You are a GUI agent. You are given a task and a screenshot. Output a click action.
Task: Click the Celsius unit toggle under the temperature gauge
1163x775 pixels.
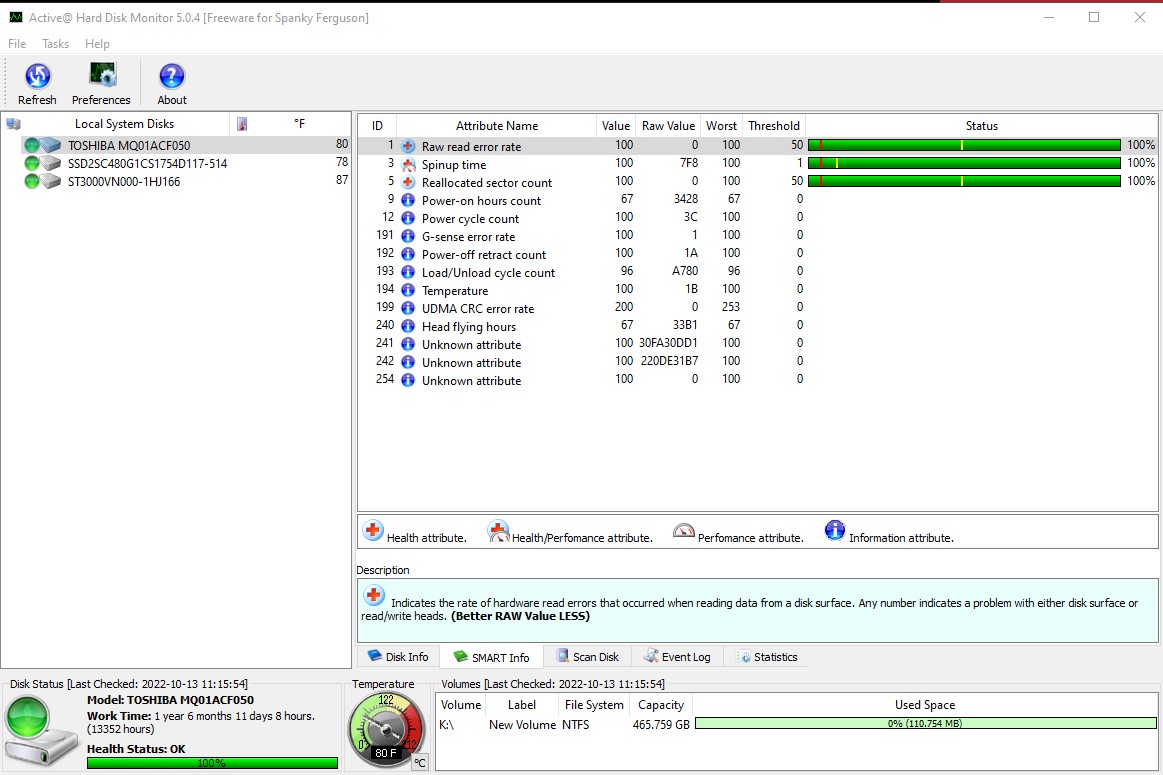coord(420,763)
